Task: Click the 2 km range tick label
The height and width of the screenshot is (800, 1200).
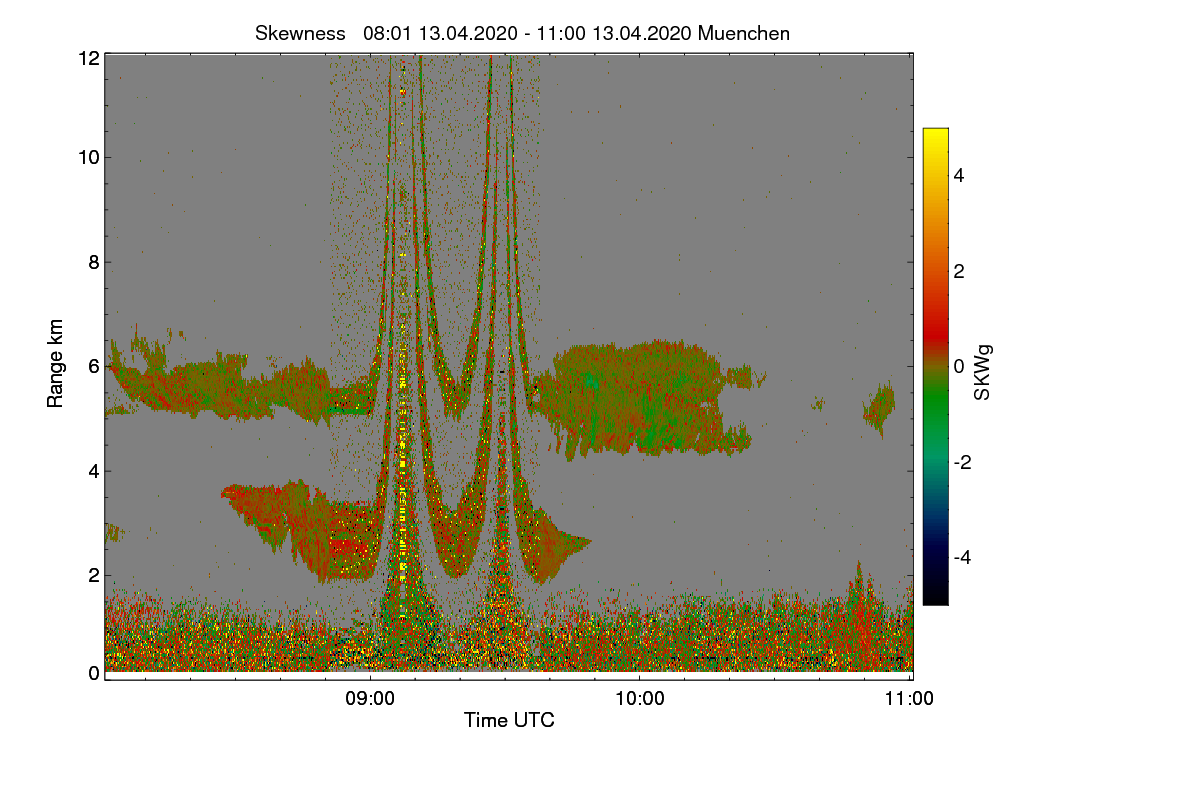Action: (93, 575)
